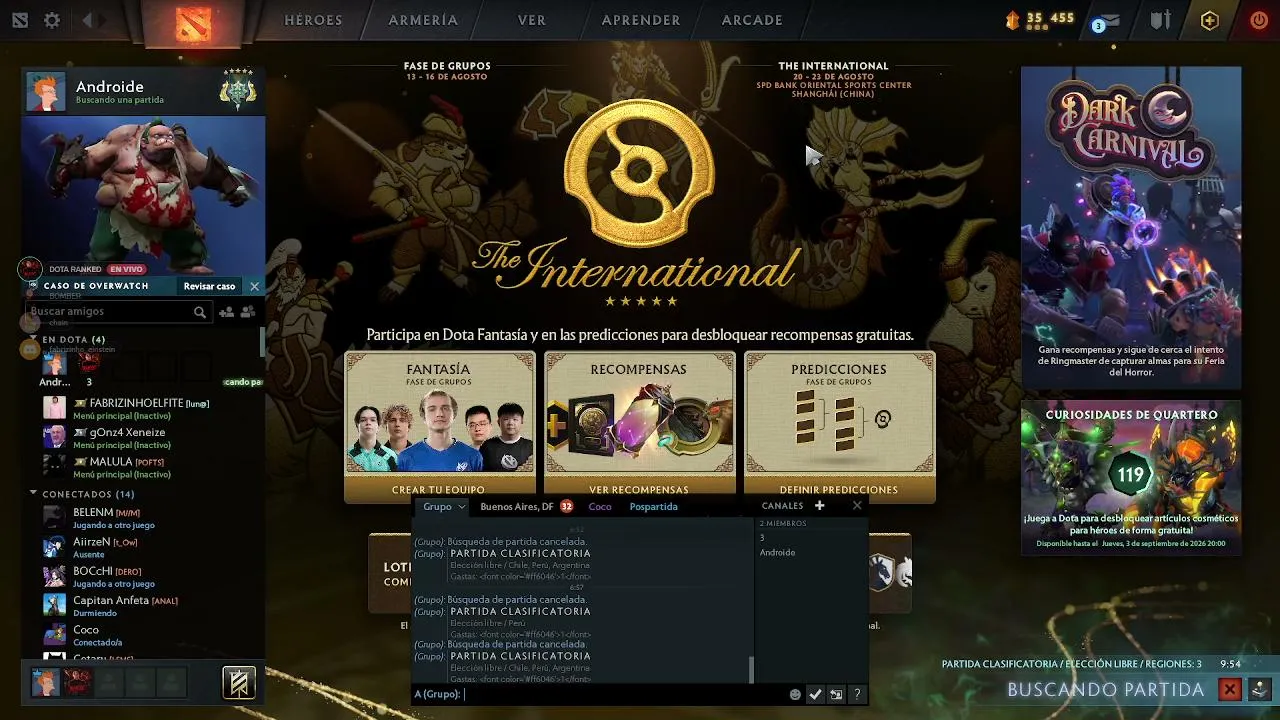Screen dimensions: 1280x720
Task: Click Androide in chat members list
Action: coord(777,552)
